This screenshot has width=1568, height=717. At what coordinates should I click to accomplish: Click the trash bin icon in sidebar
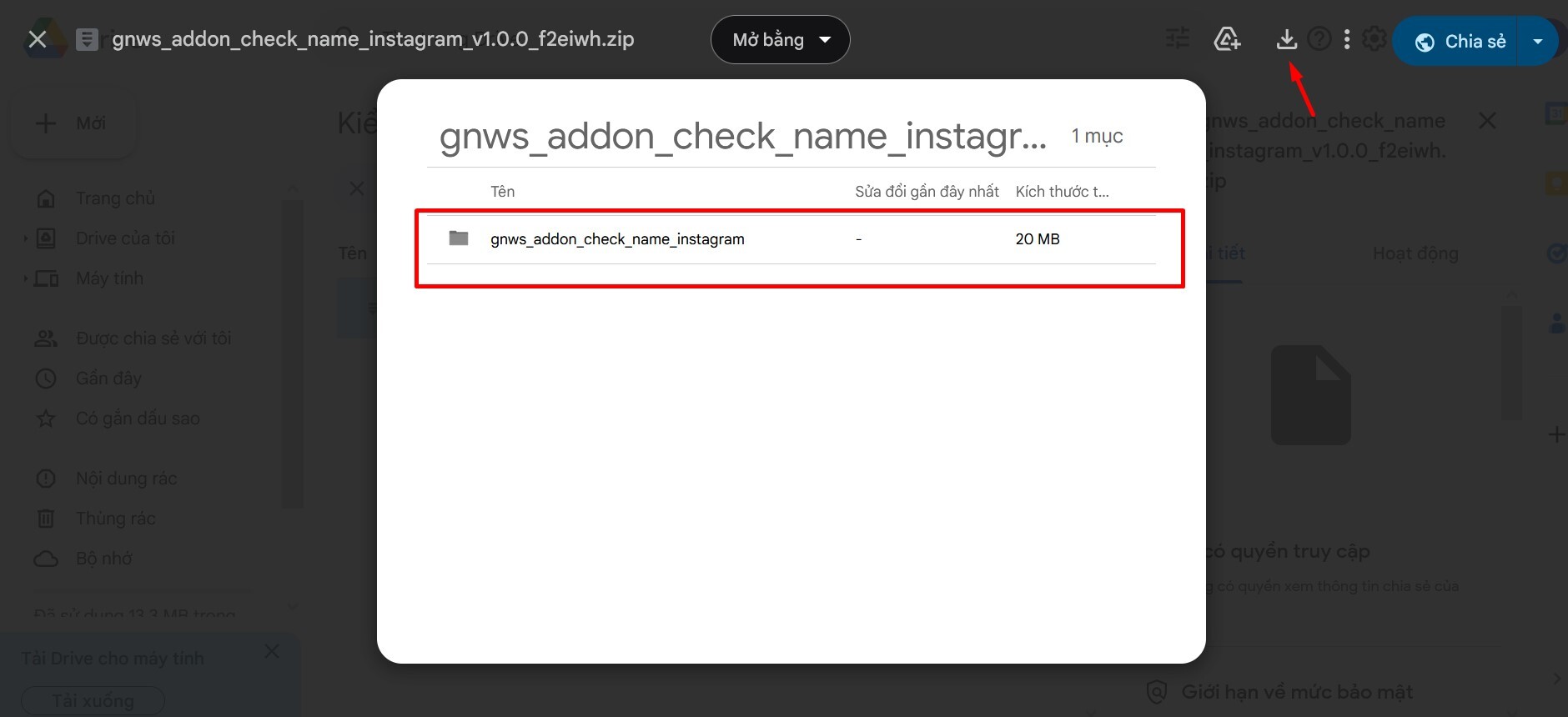click(46, 519)
